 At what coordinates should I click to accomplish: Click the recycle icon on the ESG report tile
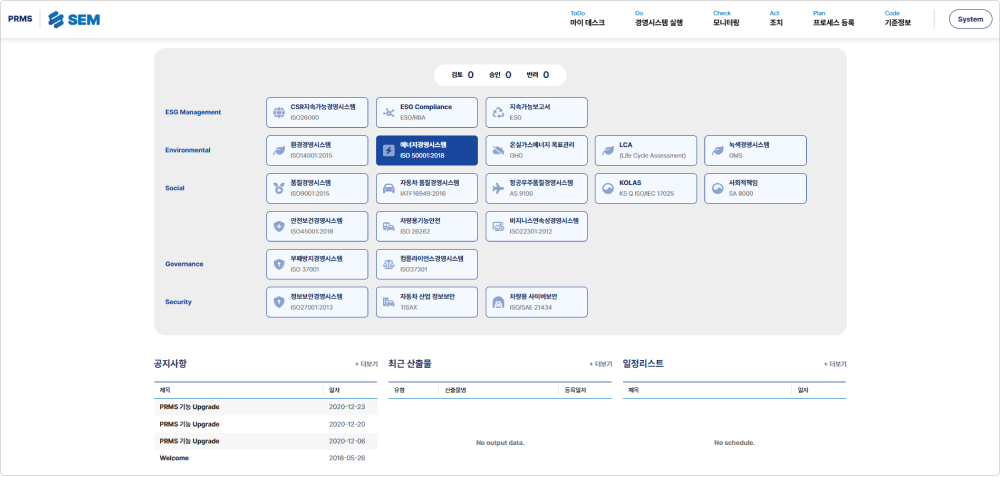pos(498,113)
